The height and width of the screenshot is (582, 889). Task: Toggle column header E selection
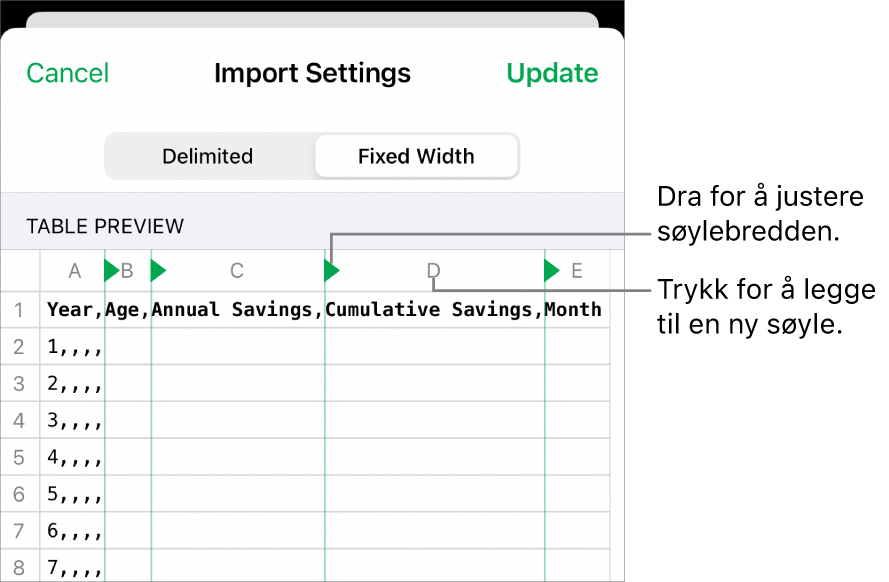(576, 270)
